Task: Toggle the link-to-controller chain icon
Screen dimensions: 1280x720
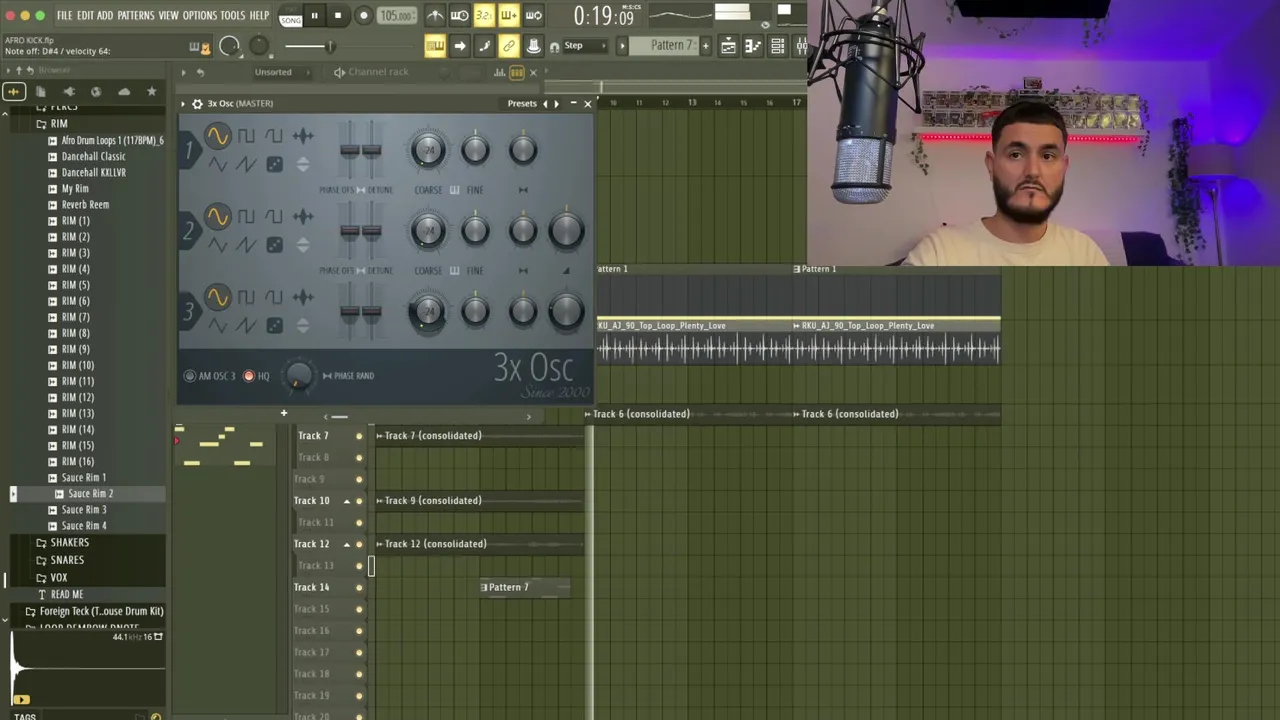Action: [509, 46]
